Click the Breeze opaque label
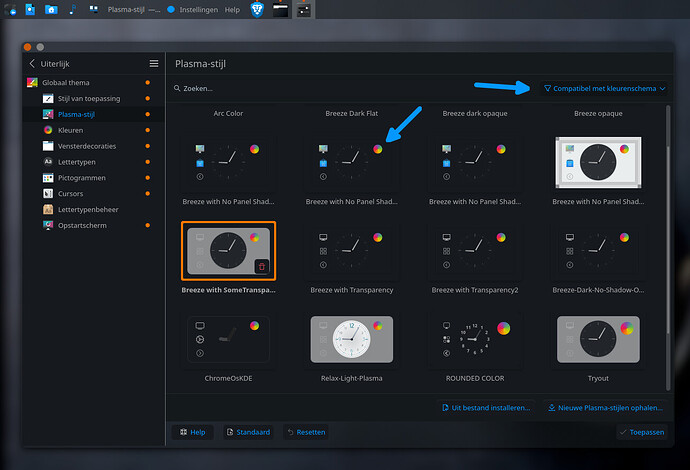This screenshot has width=690, height=470. (x=598, y=114)
